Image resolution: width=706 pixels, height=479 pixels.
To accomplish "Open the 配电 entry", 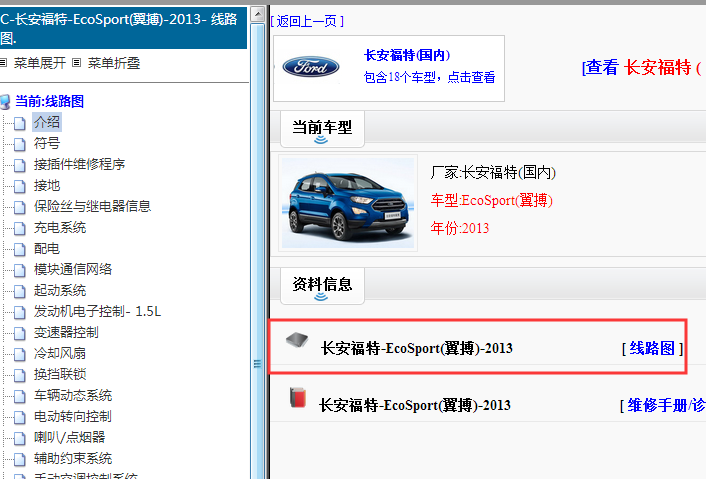I will pyautogui.click(x=47, y=248).
